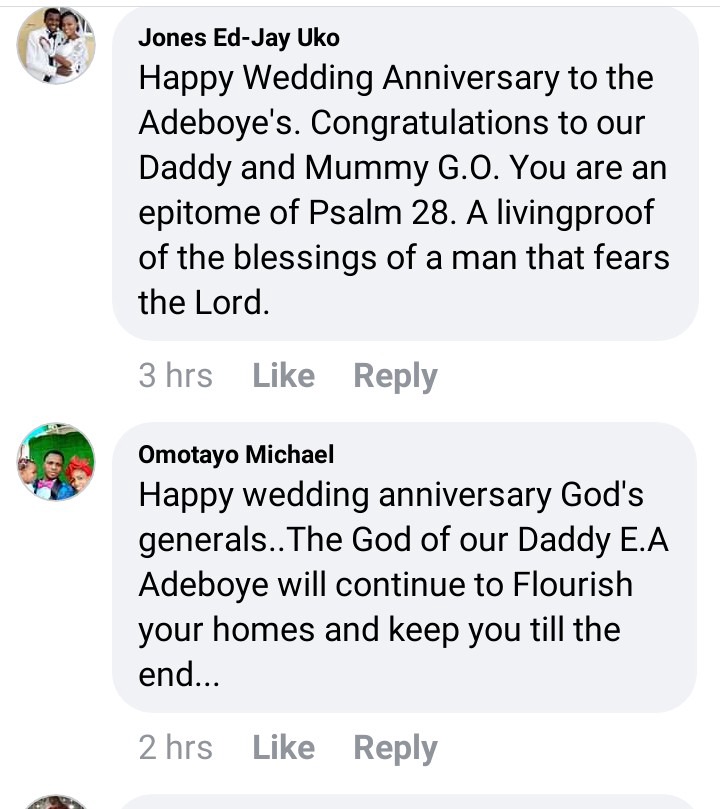This screenshot has width=720, height=809.
Task: Like Omotayo Michael's comment
Action: point(283,748)
